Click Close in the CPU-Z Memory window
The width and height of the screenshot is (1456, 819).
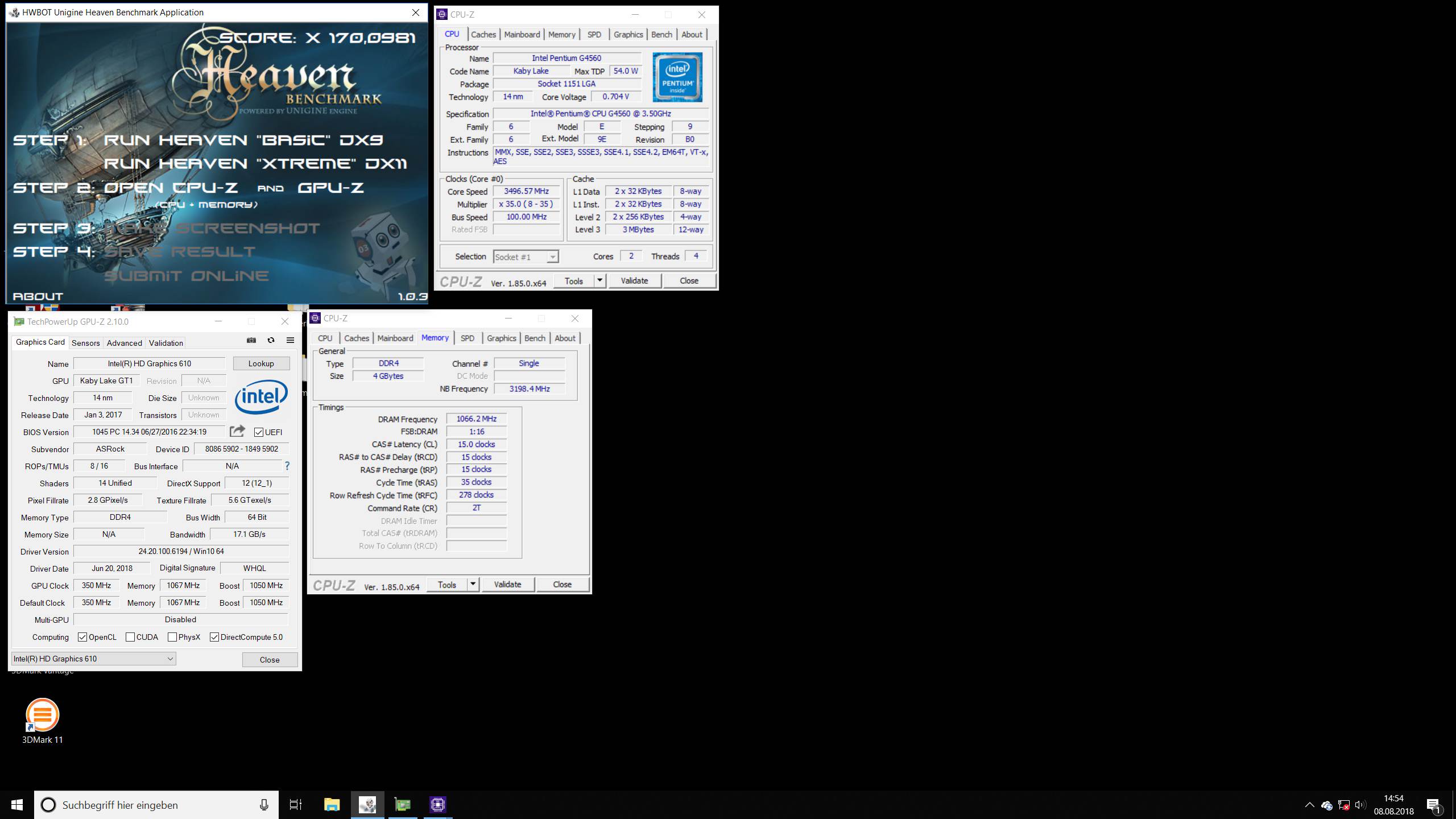click(562, 584)
